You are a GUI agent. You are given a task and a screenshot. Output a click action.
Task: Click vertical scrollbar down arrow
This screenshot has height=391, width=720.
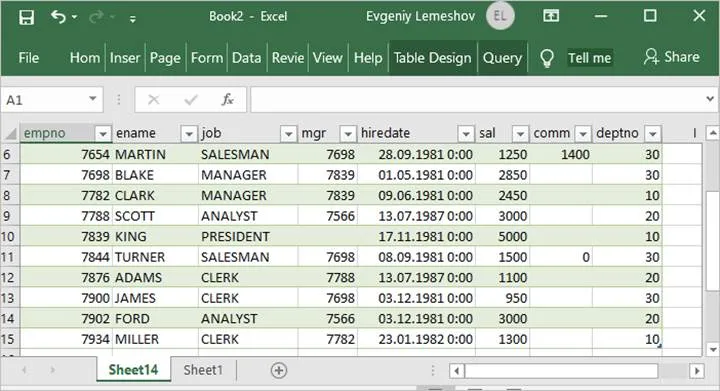pos(713,349)
